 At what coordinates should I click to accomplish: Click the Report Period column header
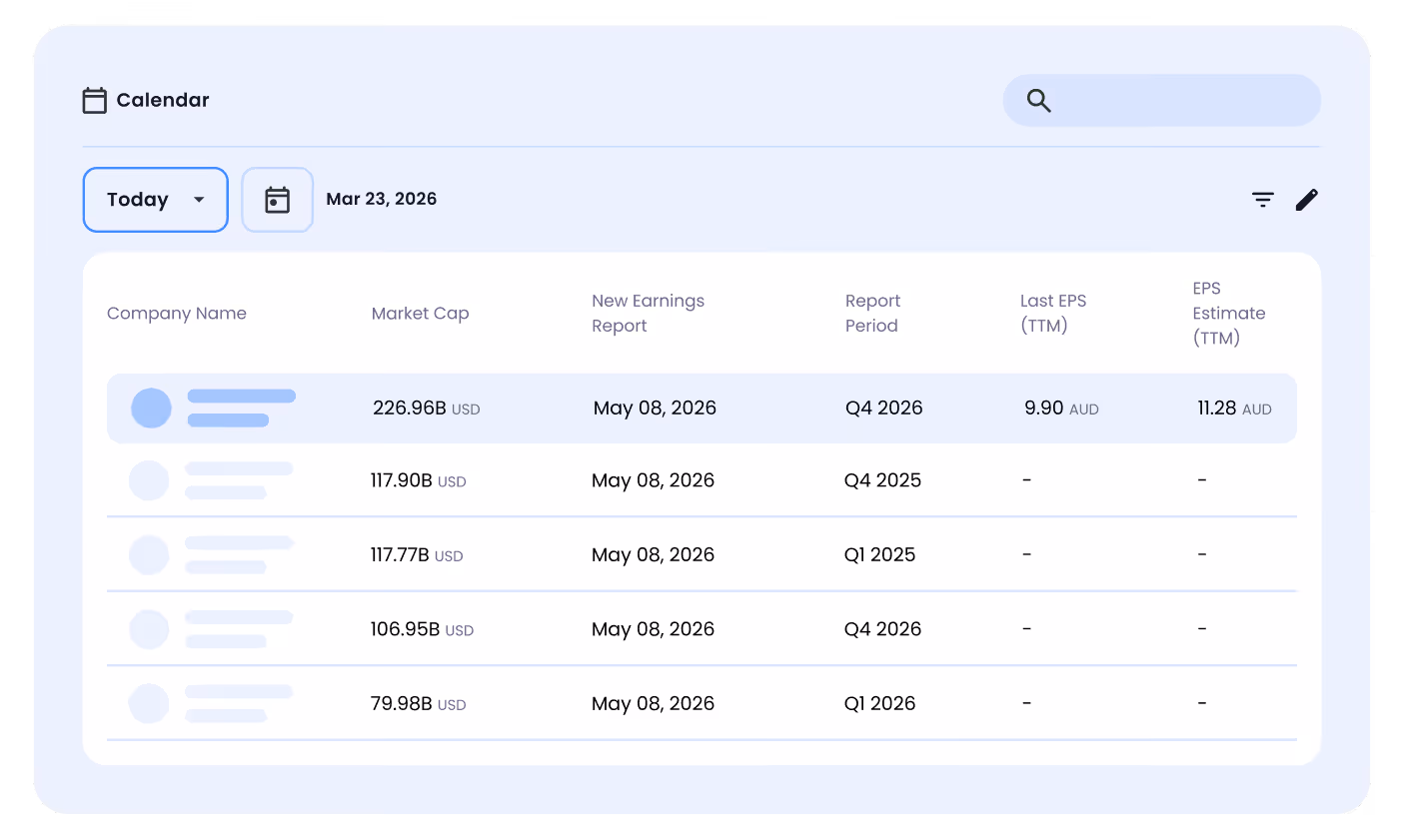tap(872, 313)
